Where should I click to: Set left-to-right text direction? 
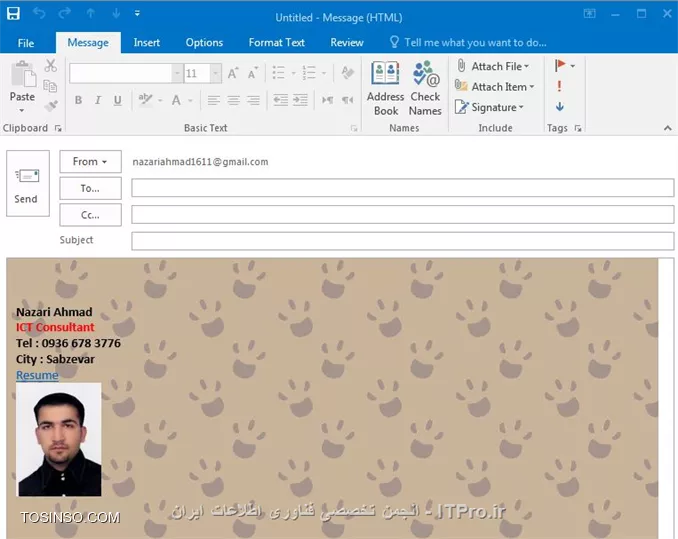point(328,100)
